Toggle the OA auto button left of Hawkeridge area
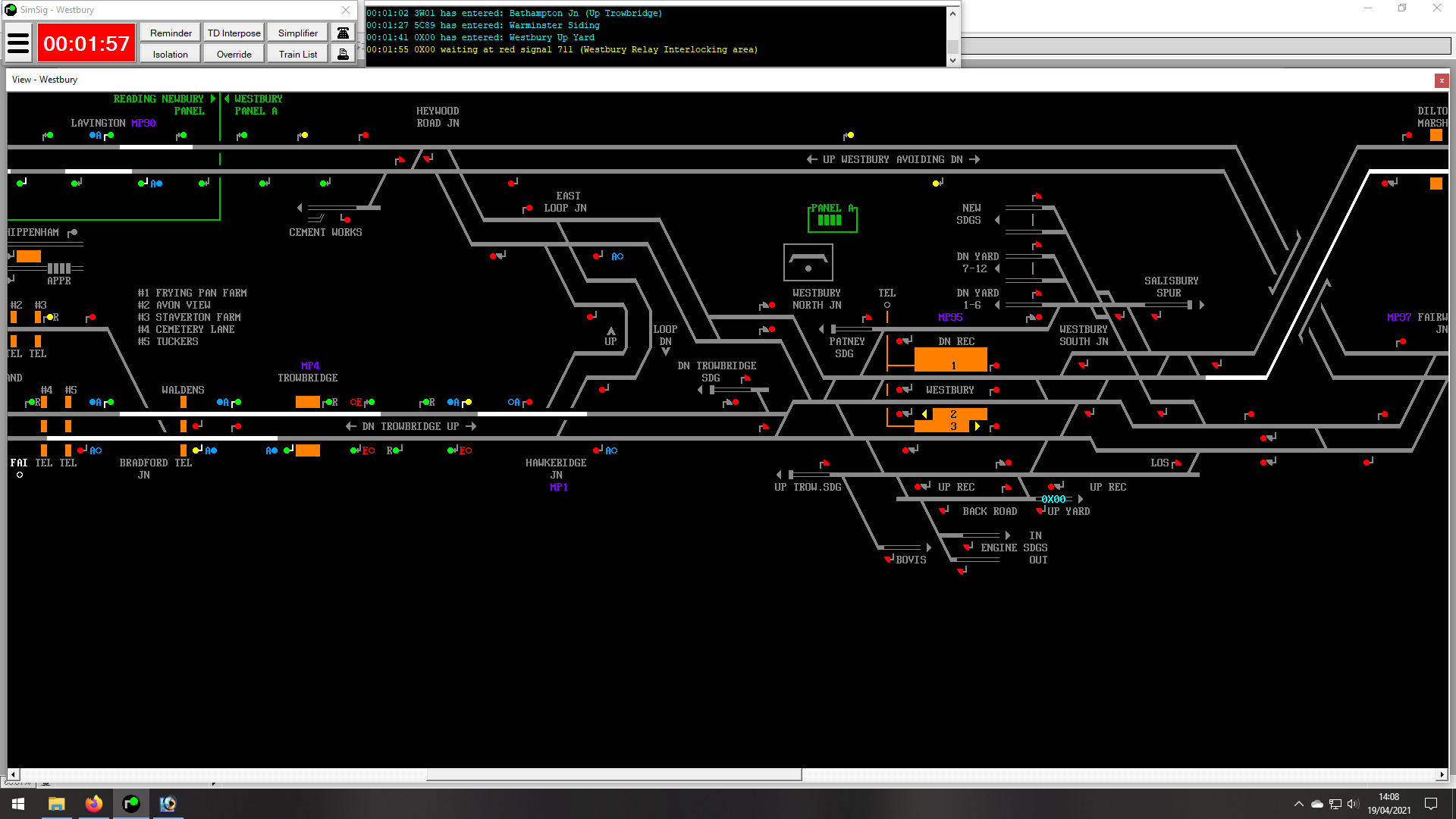 (x=514, y=402)
